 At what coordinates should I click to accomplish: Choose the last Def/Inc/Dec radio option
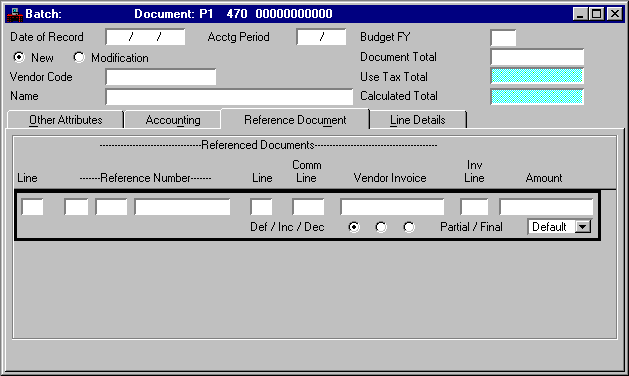click(x=409, y=227)
